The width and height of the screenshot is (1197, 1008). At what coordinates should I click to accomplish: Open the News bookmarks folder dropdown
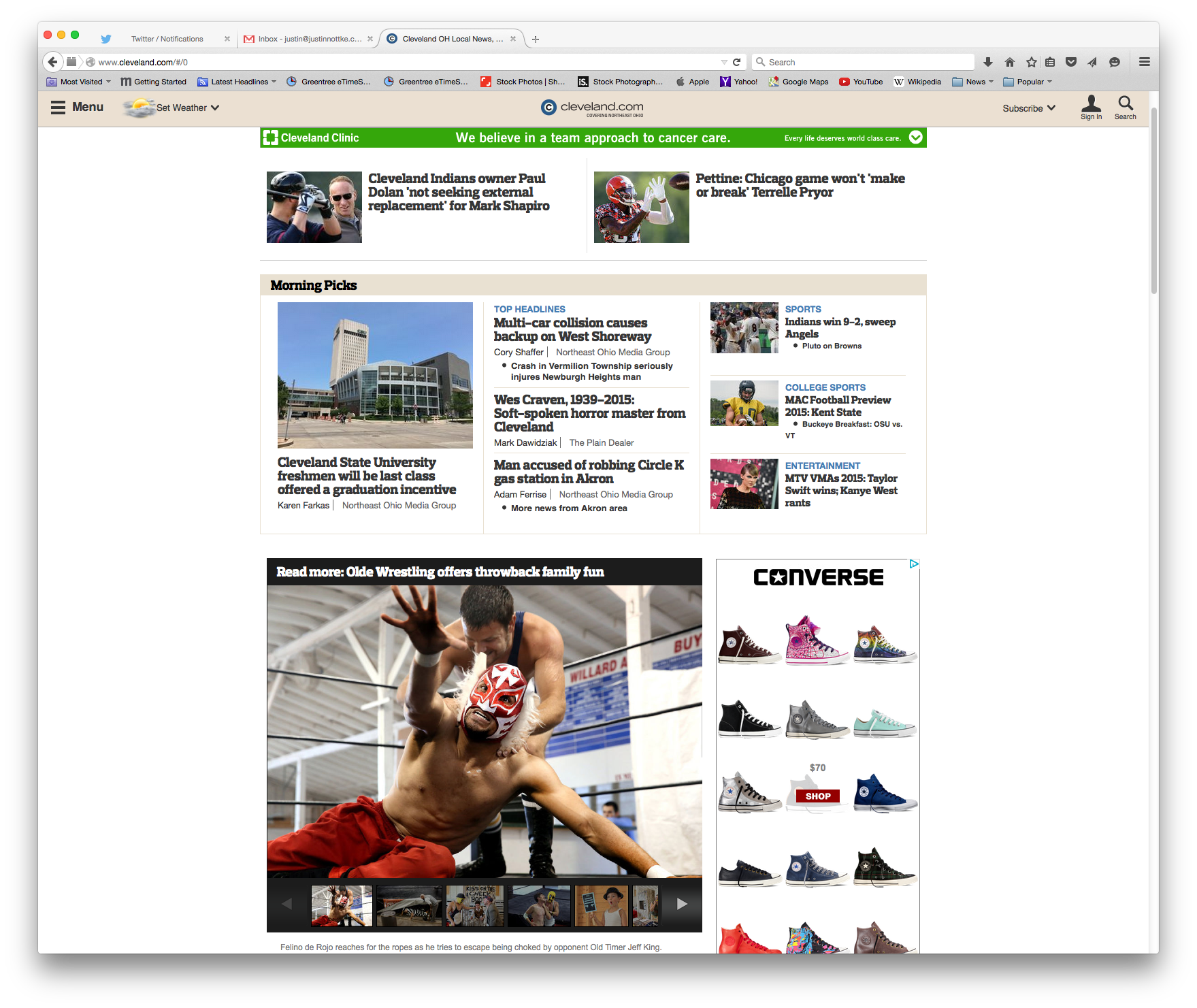[x=973, y=82]
